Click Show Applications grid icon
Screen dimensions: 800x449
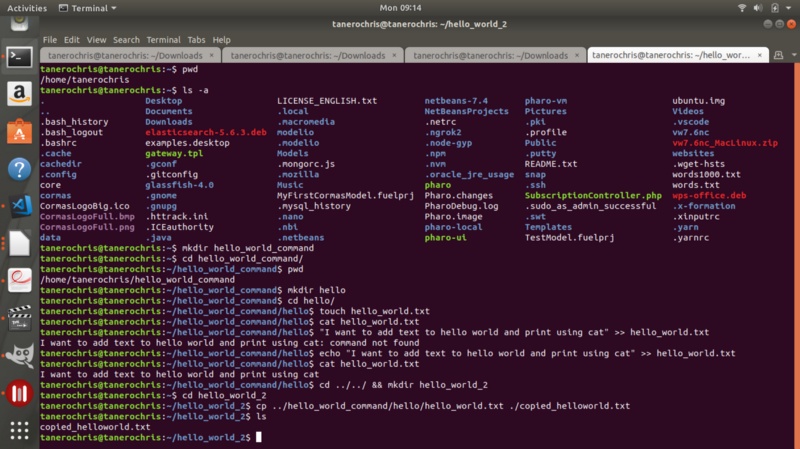(x=17, y=430)
